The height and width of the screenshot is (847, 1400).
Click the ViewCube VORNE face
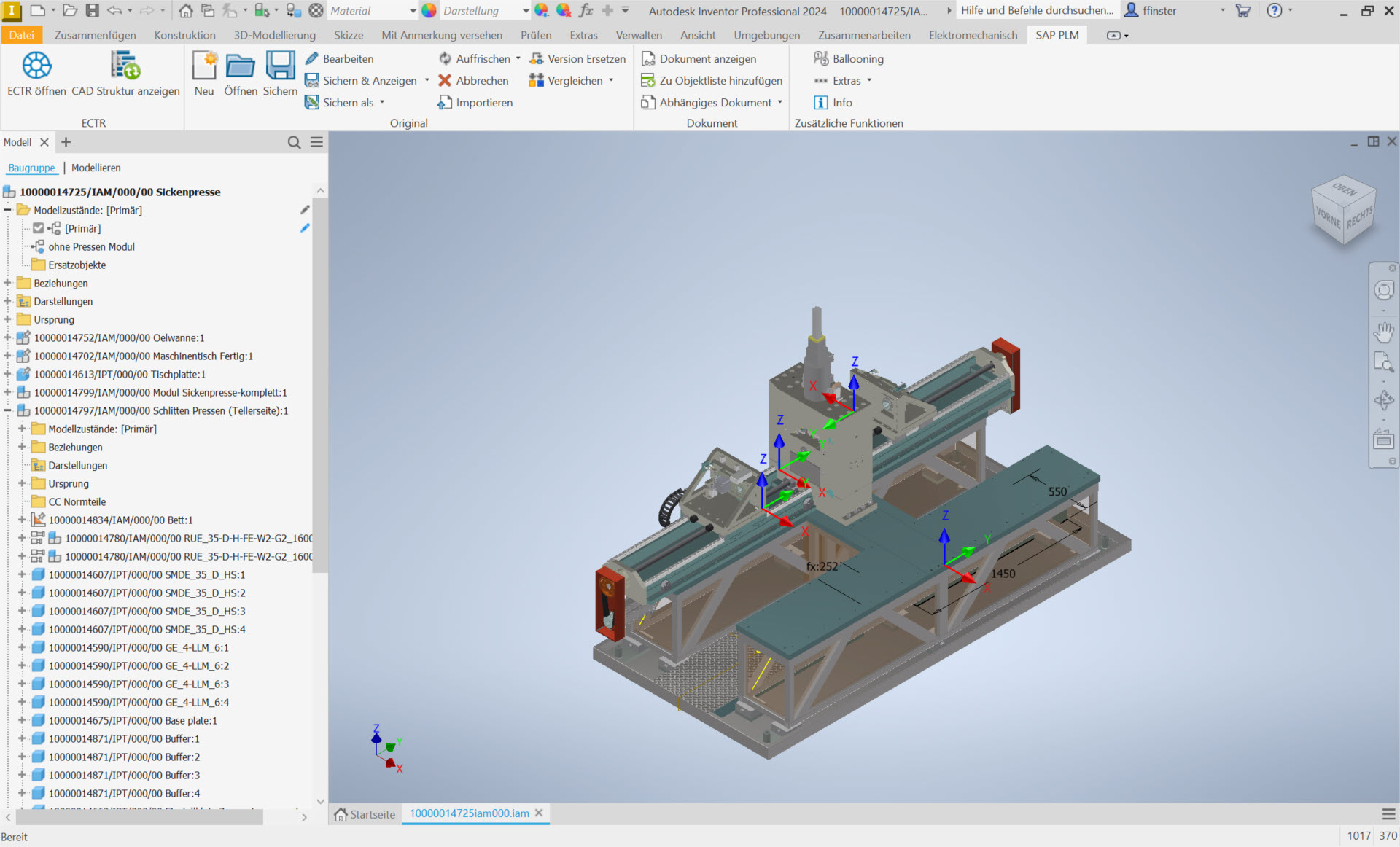coord(1327,216)
